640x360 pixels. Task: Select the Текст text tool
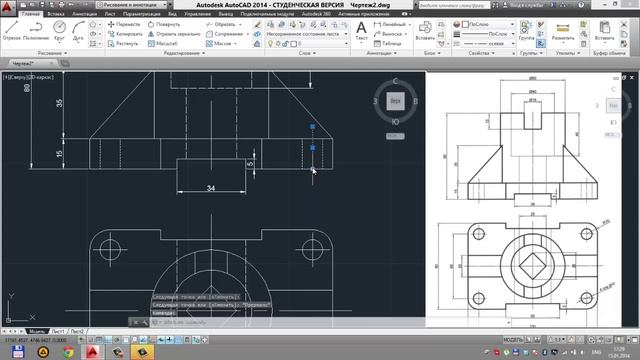pyautogui.click(x=361, y=31)
